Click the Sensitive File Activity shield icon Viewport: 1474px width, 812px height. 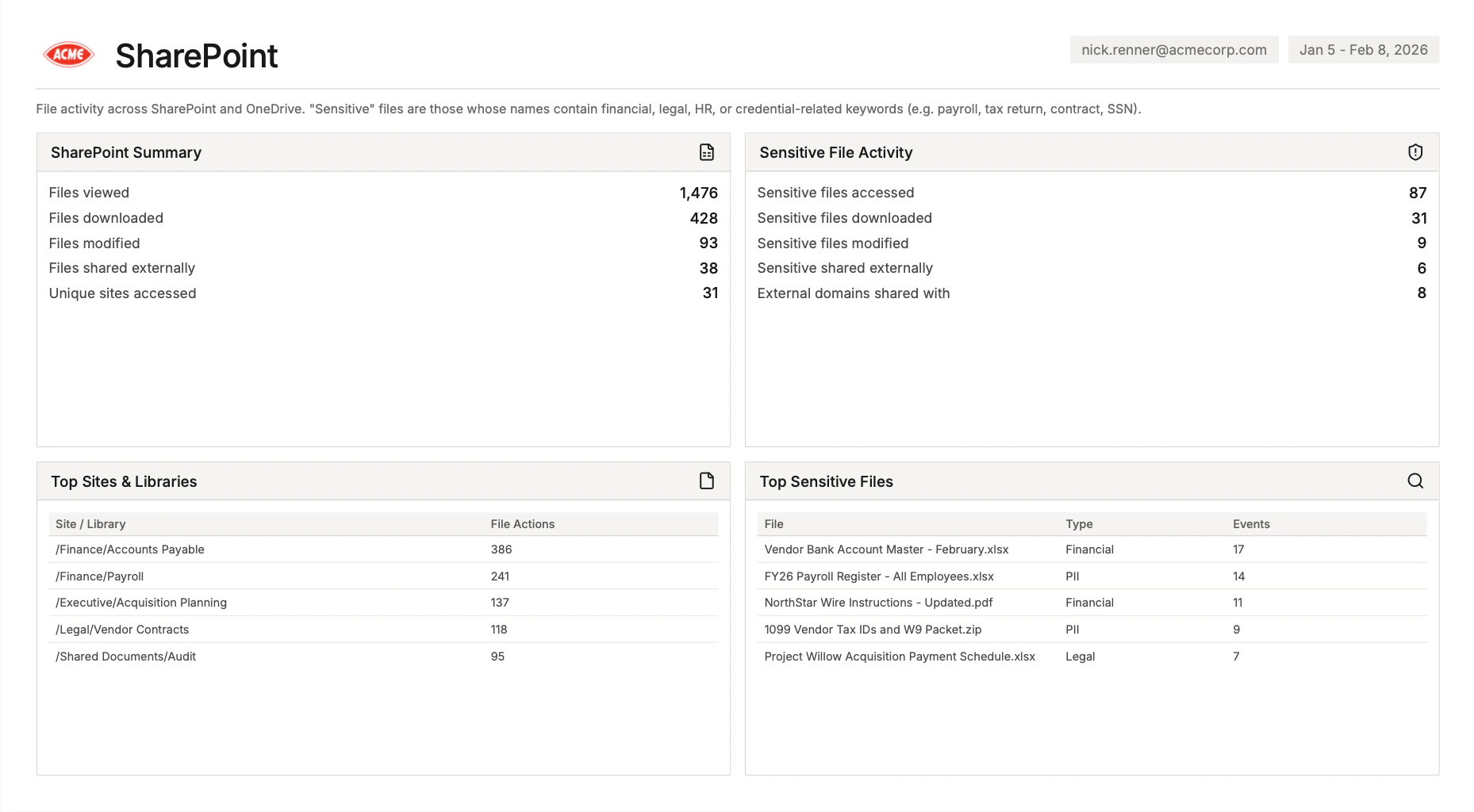click(x=1415, y=152)
